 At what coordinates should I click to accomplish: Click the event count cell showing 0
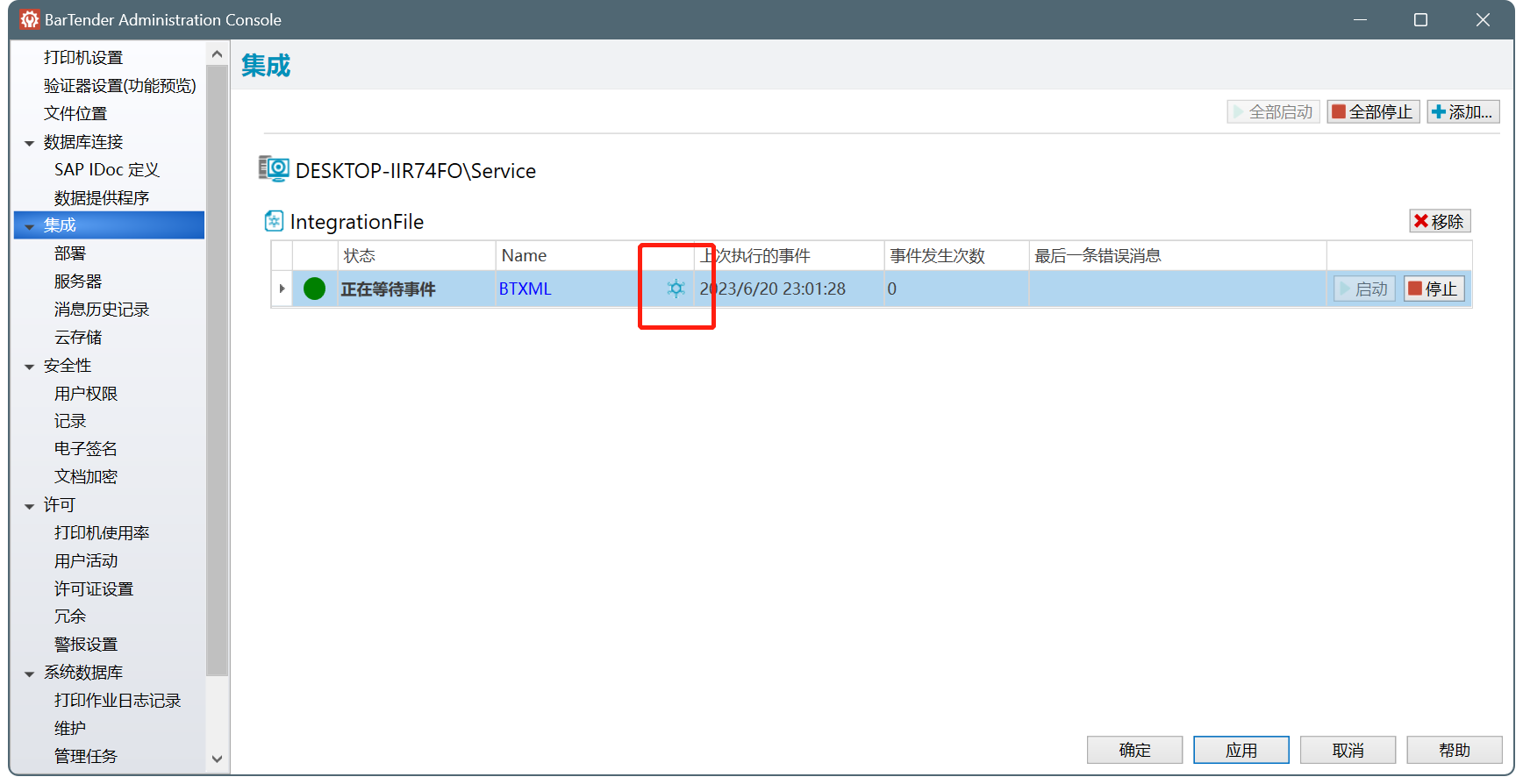pyautogui.click(x=955, y=289)
